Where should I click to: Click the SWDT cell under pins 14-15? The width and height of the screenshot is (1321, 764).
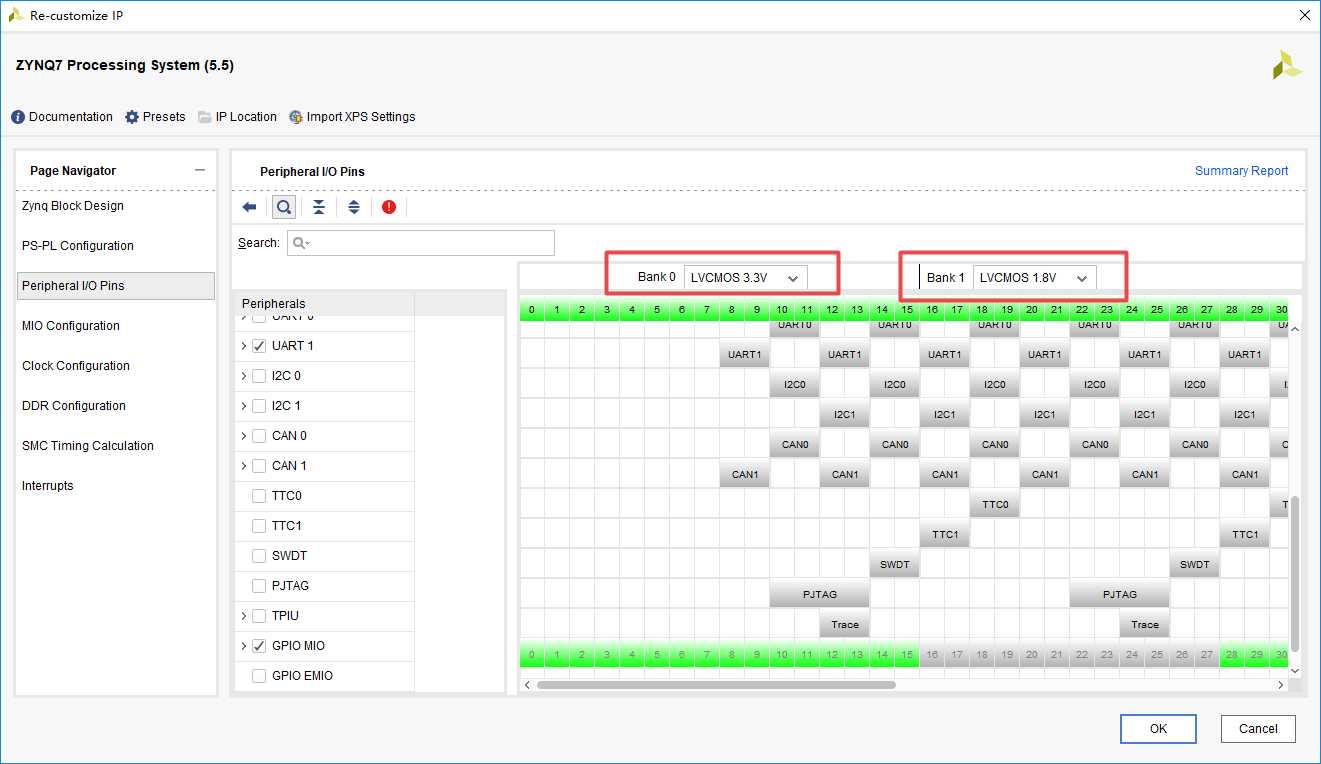[895, 564]
